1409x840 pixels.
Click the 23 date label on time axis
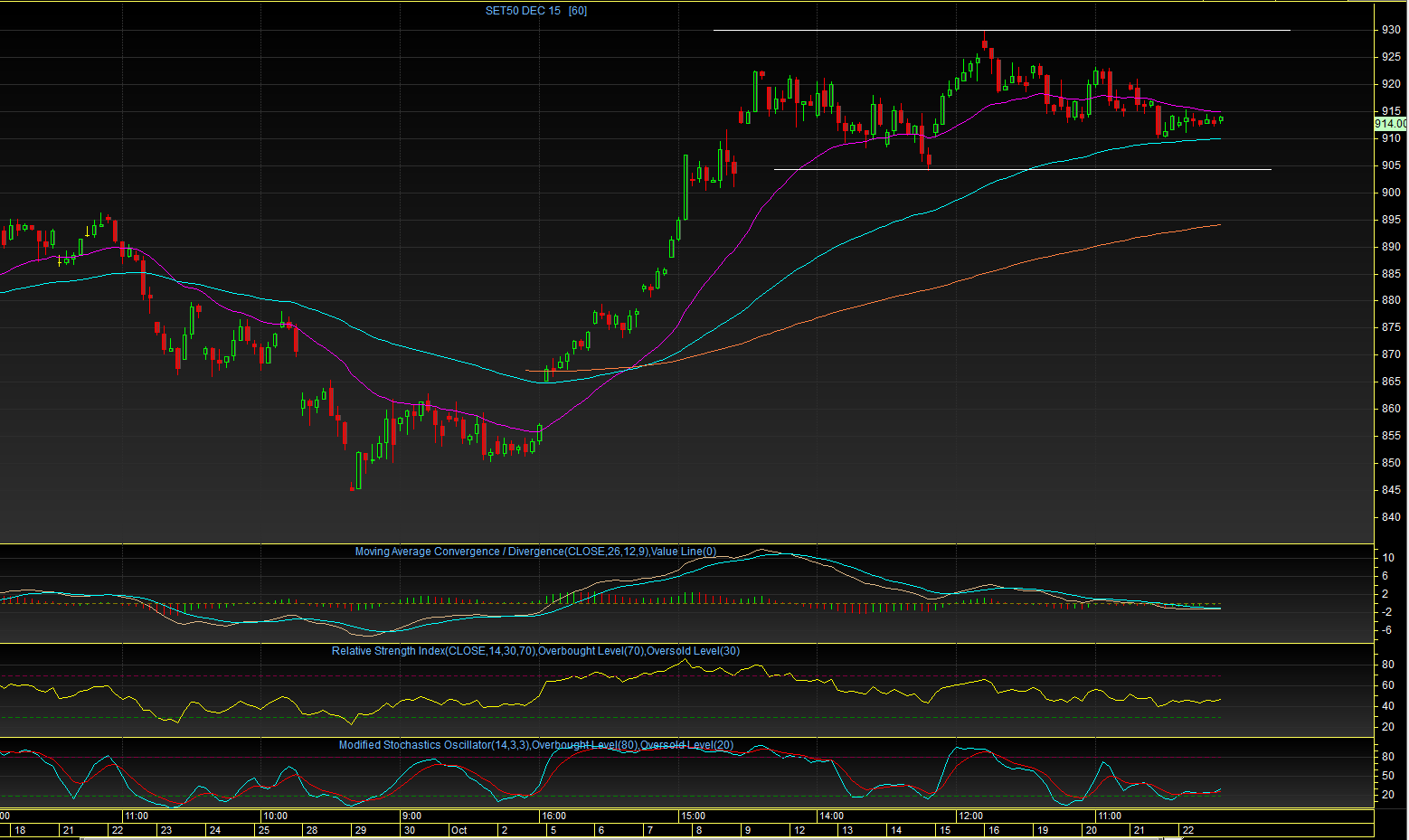click(165, 830)
